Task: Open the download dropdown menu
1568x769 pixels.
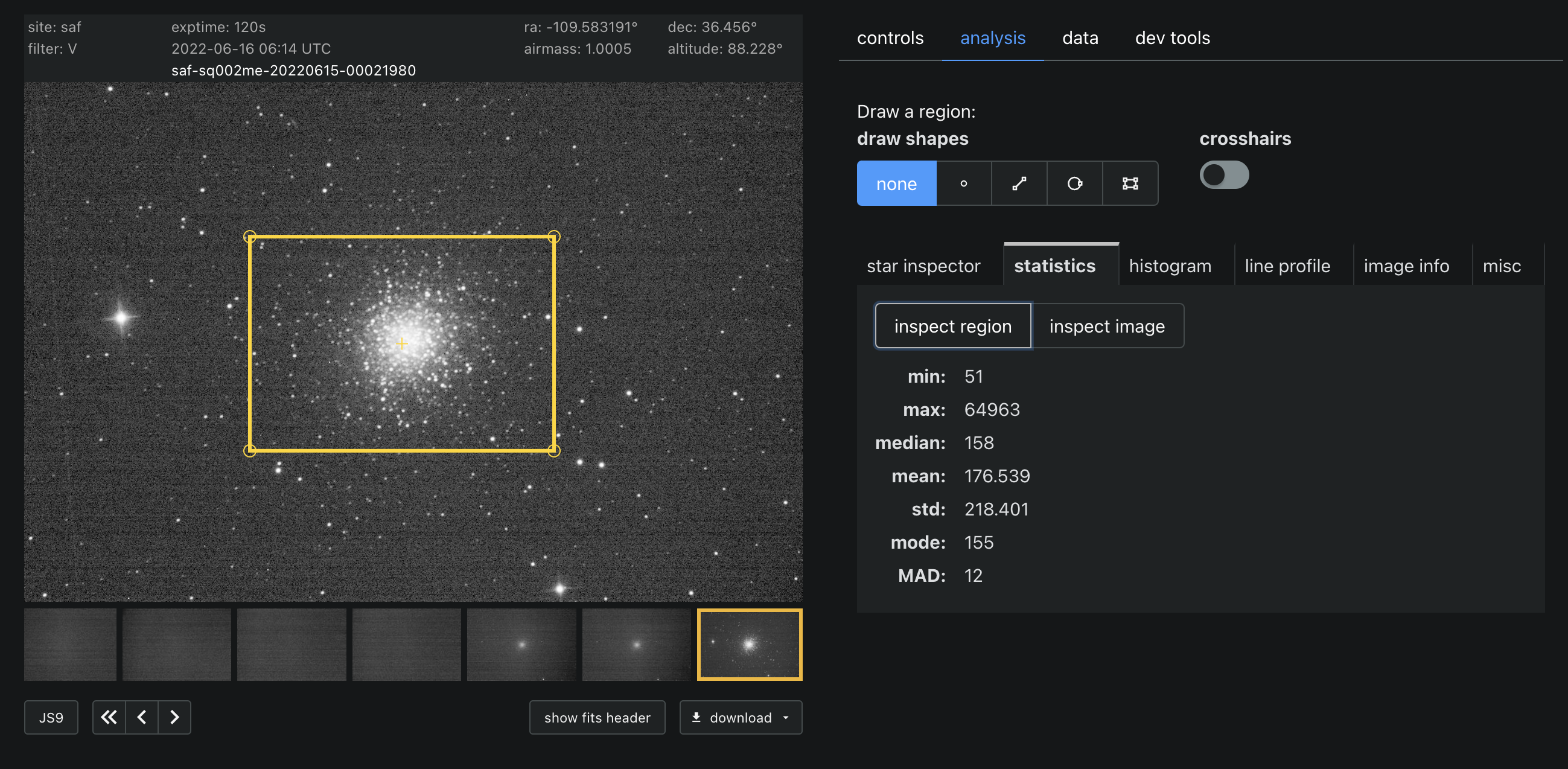Action: pos(740,717)
